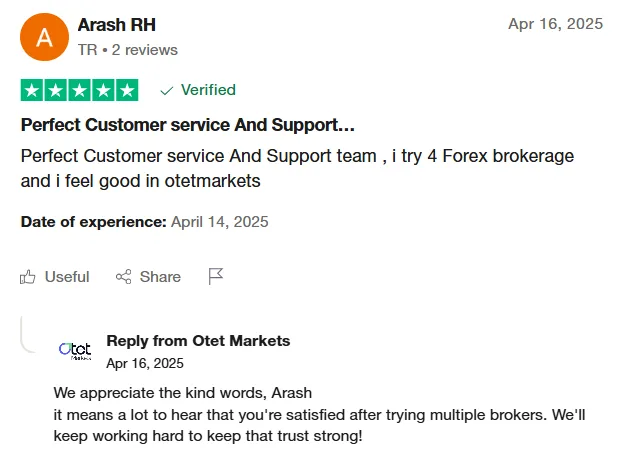Viewport: 634px width, 457px height.
Task: Click the Otet Markets company logo
Action: coord(75,350)
